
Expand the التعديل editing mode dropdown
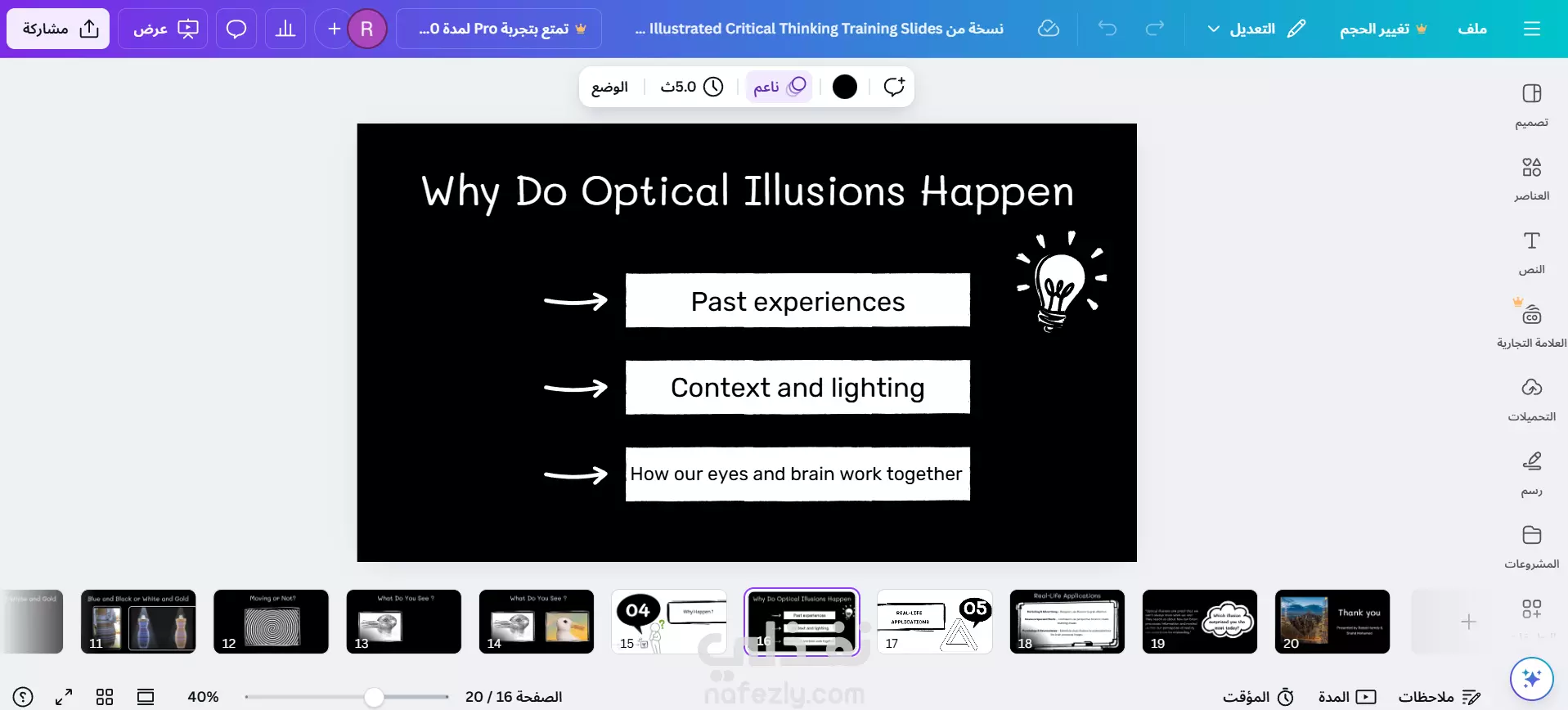[x=1256, y=29]
